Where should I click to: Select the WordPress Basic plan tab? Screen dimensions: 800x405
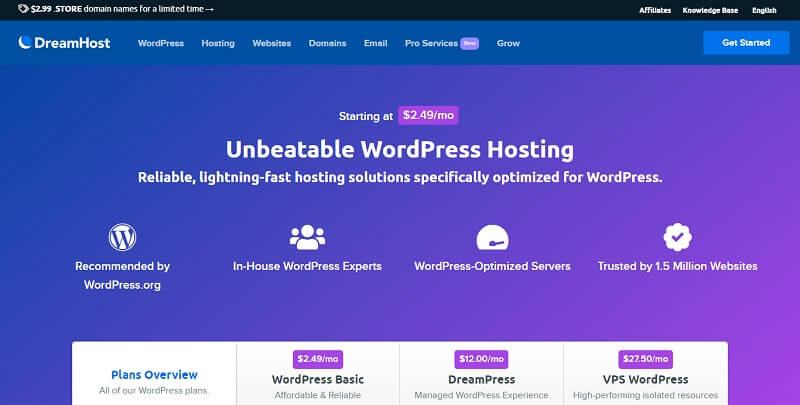[318, 374]
